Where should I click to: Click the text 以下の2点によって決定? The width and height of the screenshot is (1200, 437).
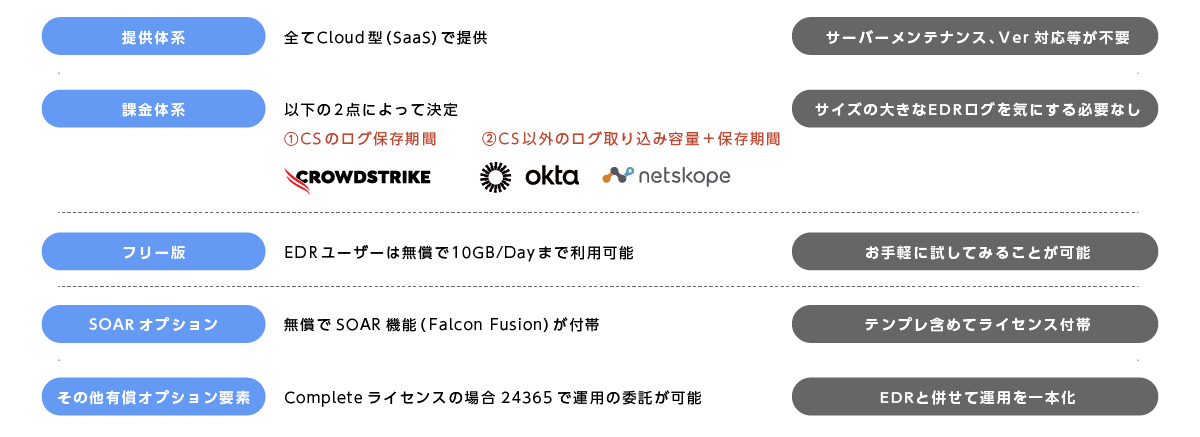[371, 109]
